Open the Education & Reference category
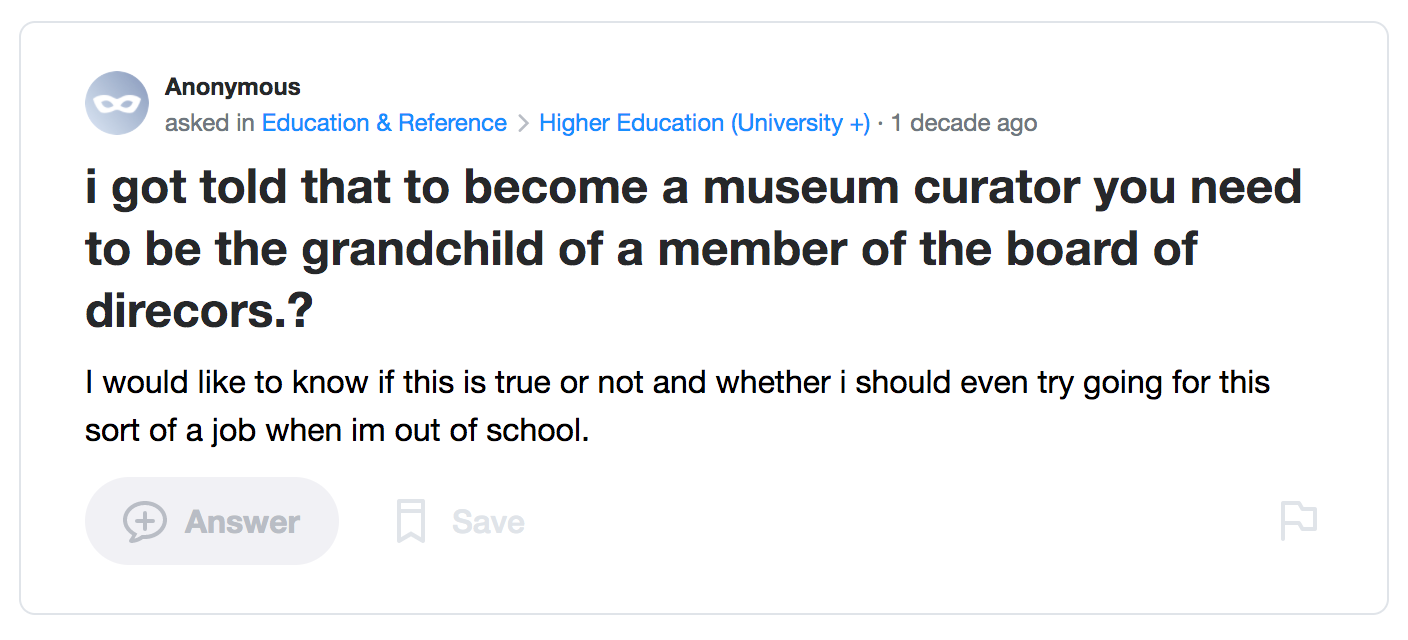 coord(384,123)
